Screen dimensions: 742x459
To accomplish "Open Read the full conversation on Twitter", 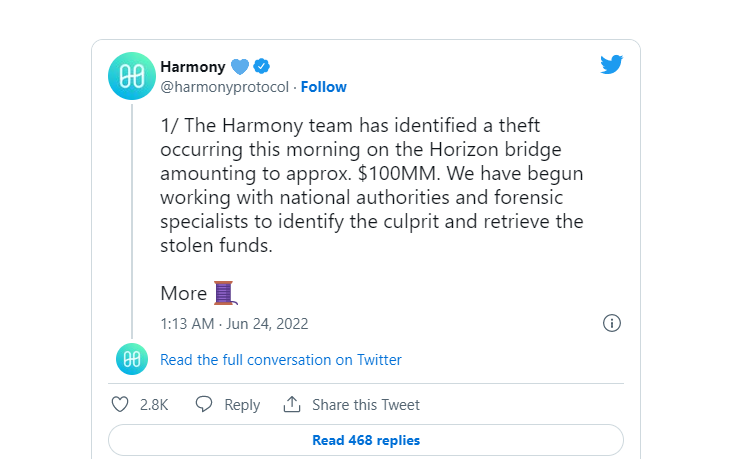I will point(281,360).
